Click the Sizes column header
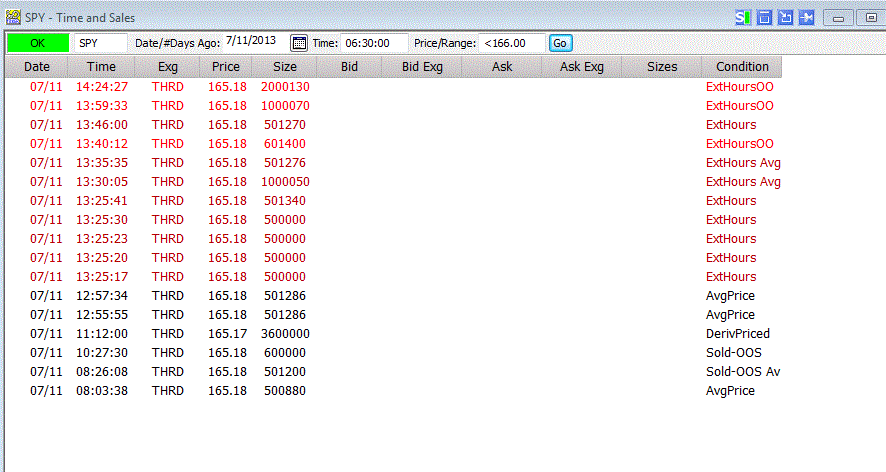Screen dimensions: 886x472 pos(662,67)
